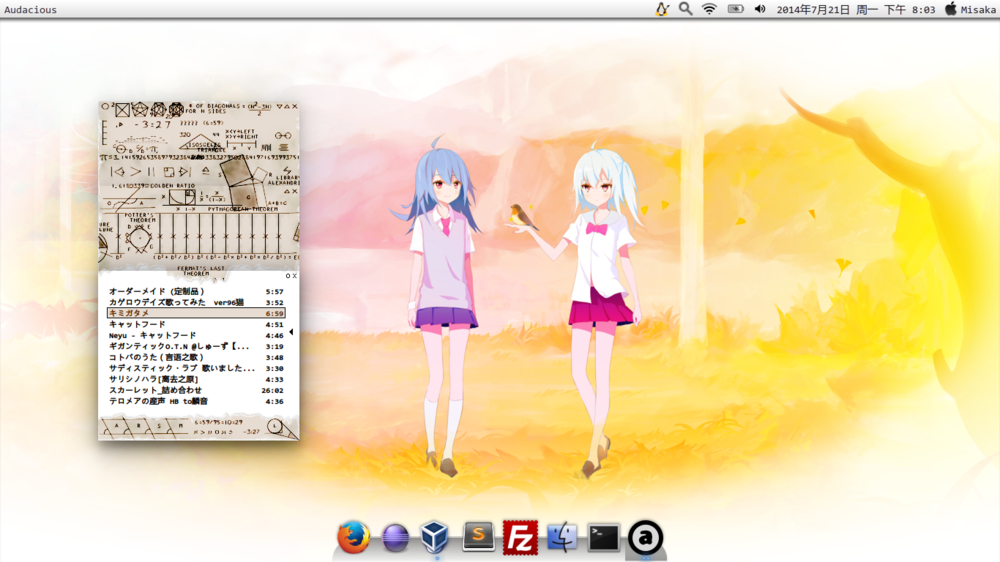Launch Firefox from the dock
This screenshot has height=562, width=1000.
tap(352, 537)
